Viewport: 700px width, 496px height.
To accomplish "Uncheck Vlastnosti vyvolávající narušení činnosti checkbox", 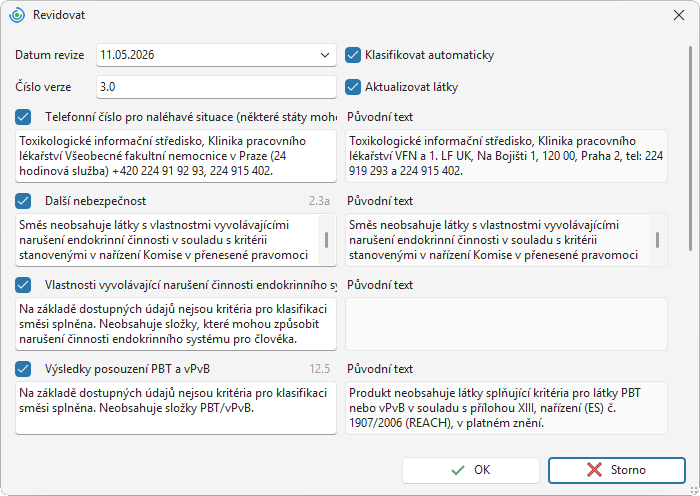I will 23,285.
